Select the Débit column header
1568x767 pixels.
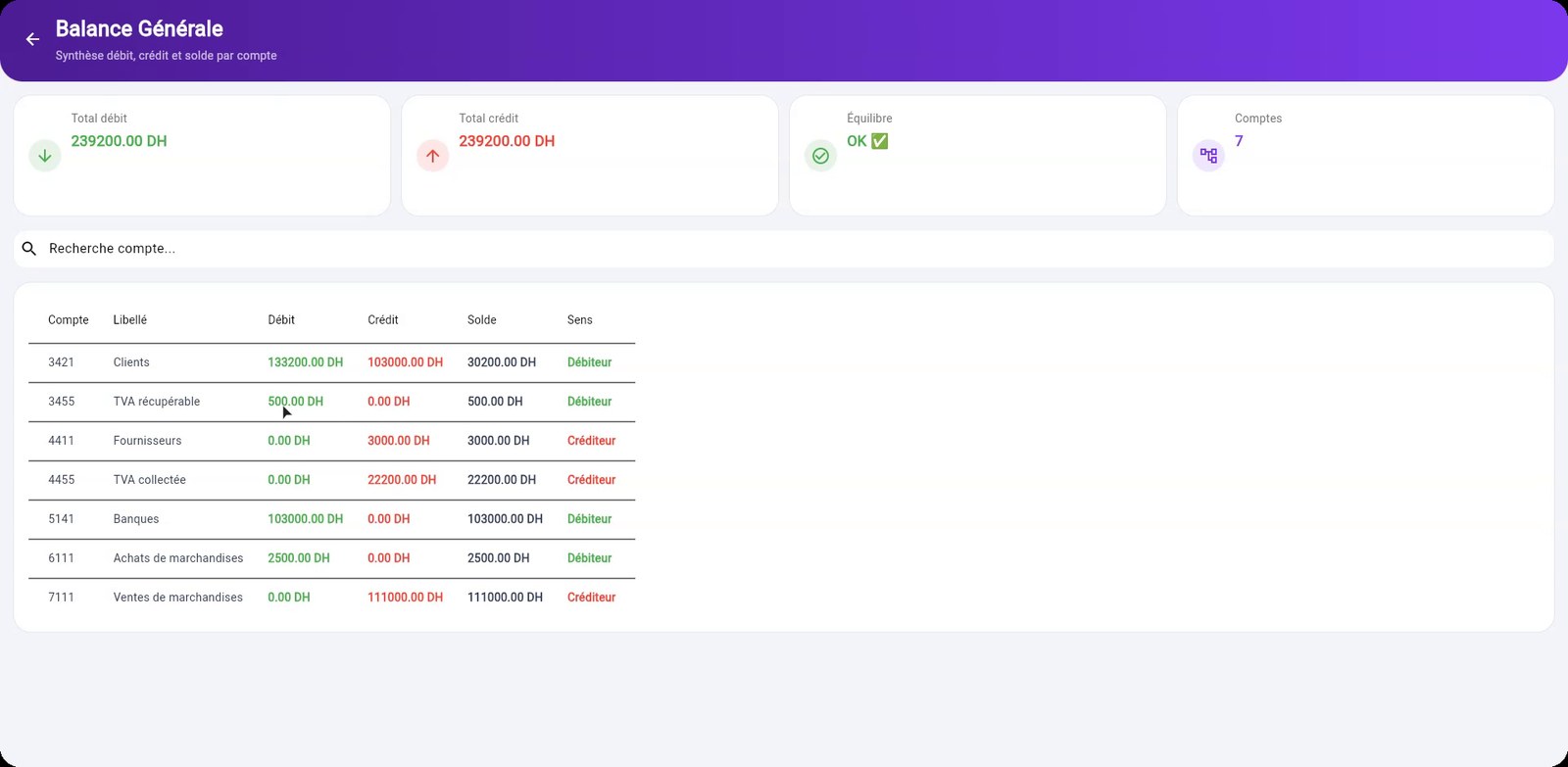point(281,320)
